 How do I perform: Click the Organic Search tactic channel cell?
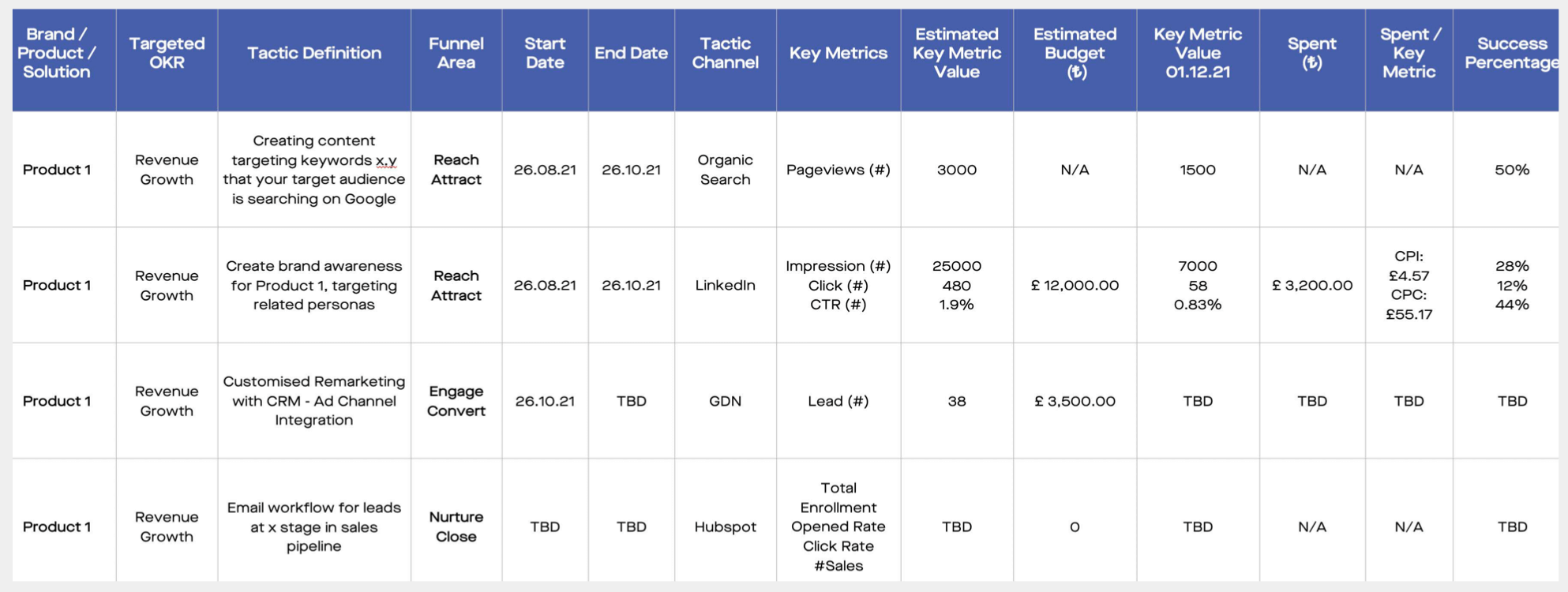tap(726, 169)
